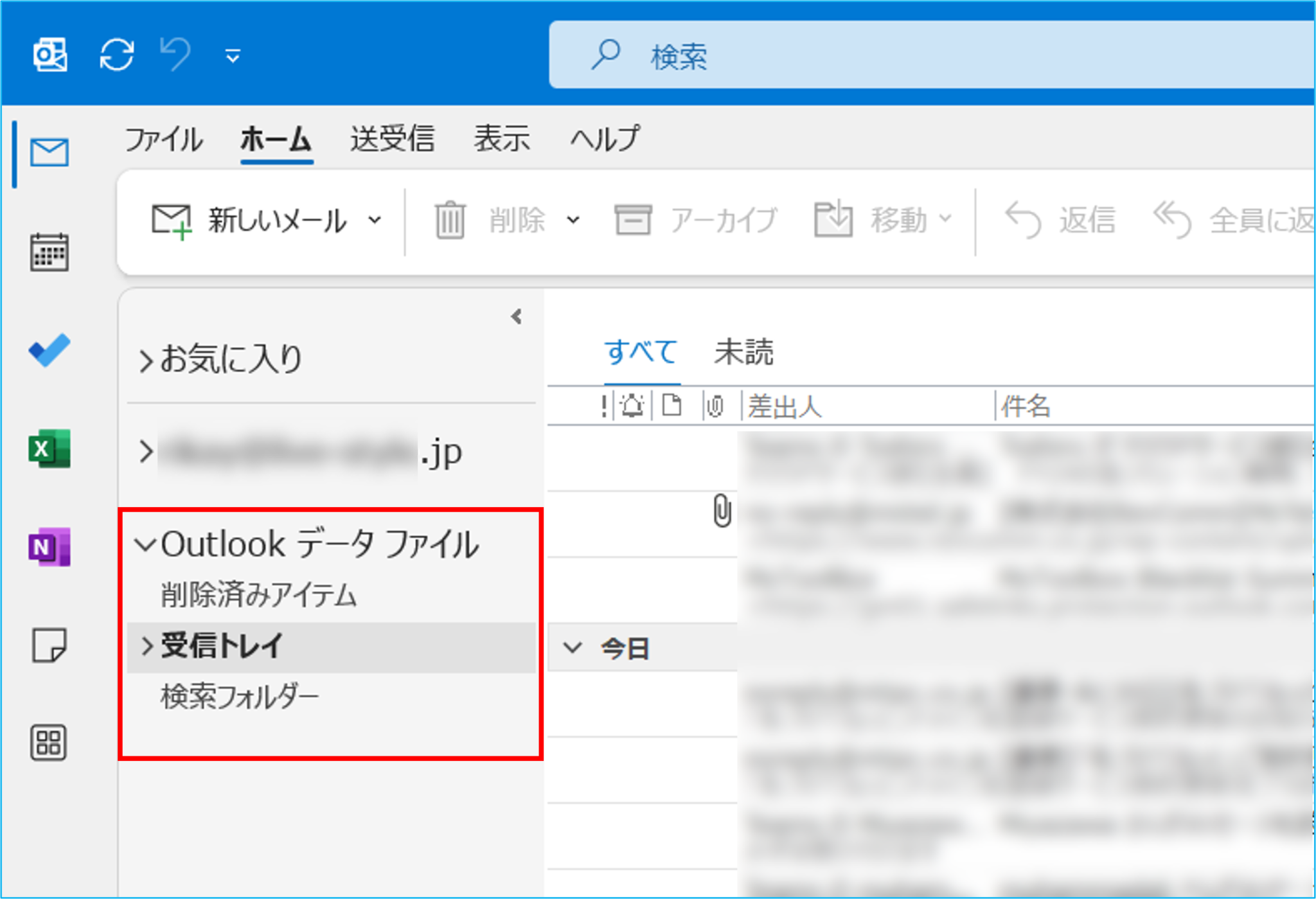Viewport: 1316px width, 899px height.
Task: Collapse the Outlook データ ファイル node
Action: click(145, 545)
